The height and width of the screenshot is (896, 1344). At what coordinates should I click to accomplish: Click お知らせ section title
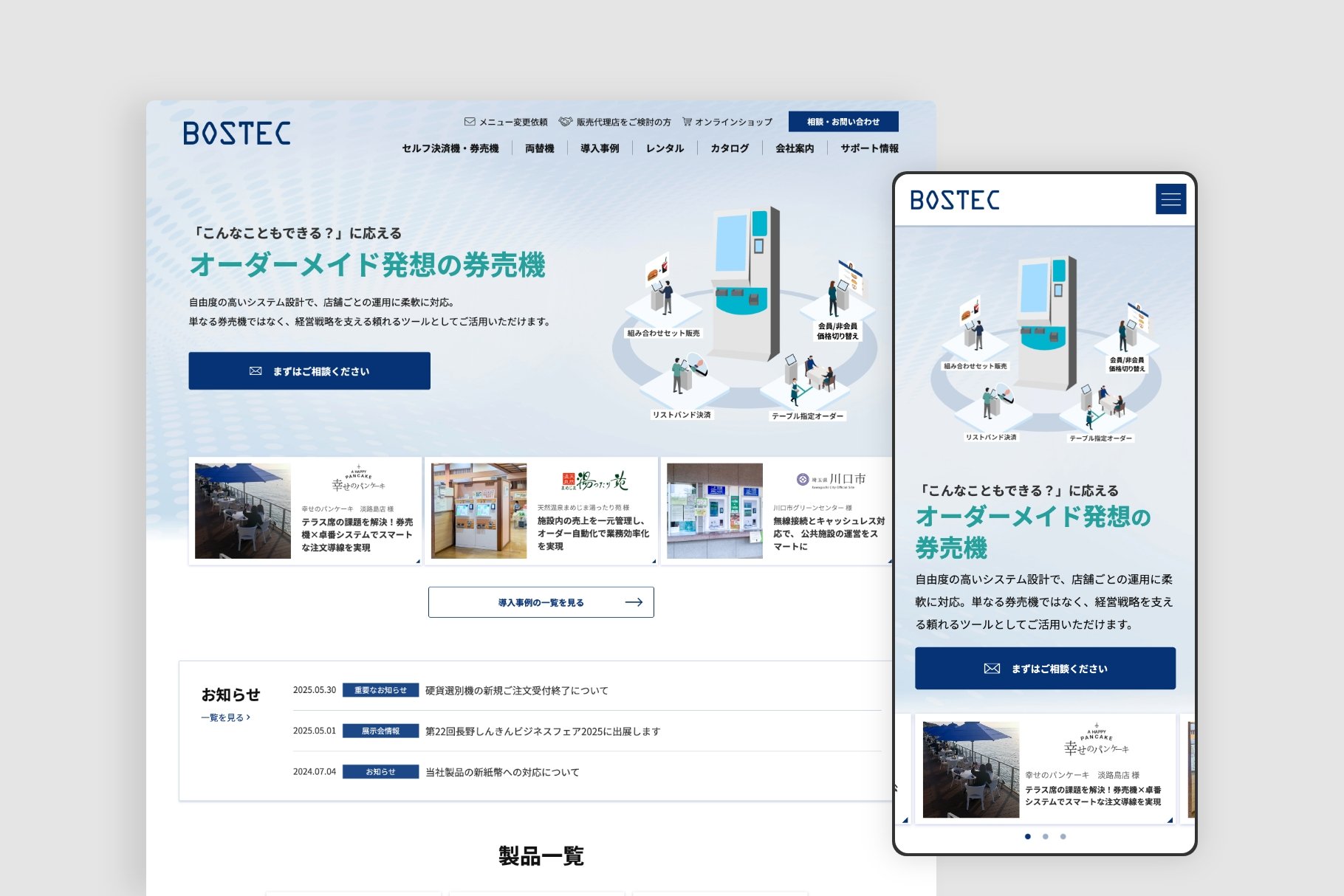[x=230, y=695]
